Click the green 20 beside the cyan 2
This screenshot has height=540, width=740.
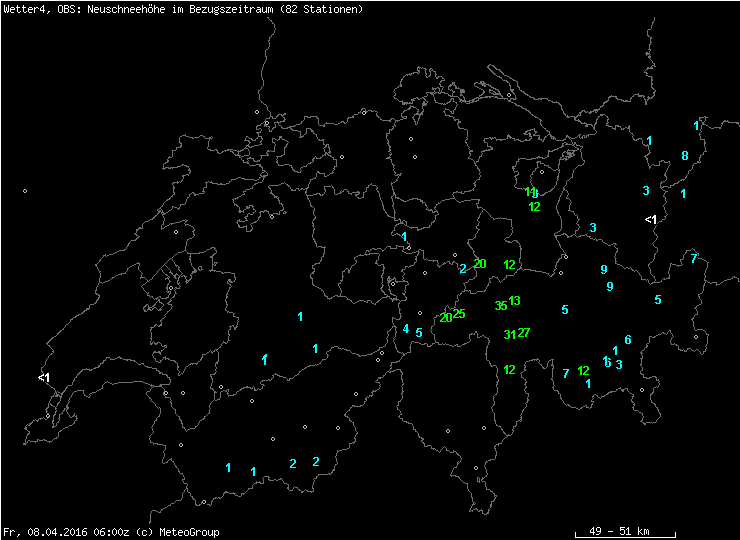click(480, 264)
